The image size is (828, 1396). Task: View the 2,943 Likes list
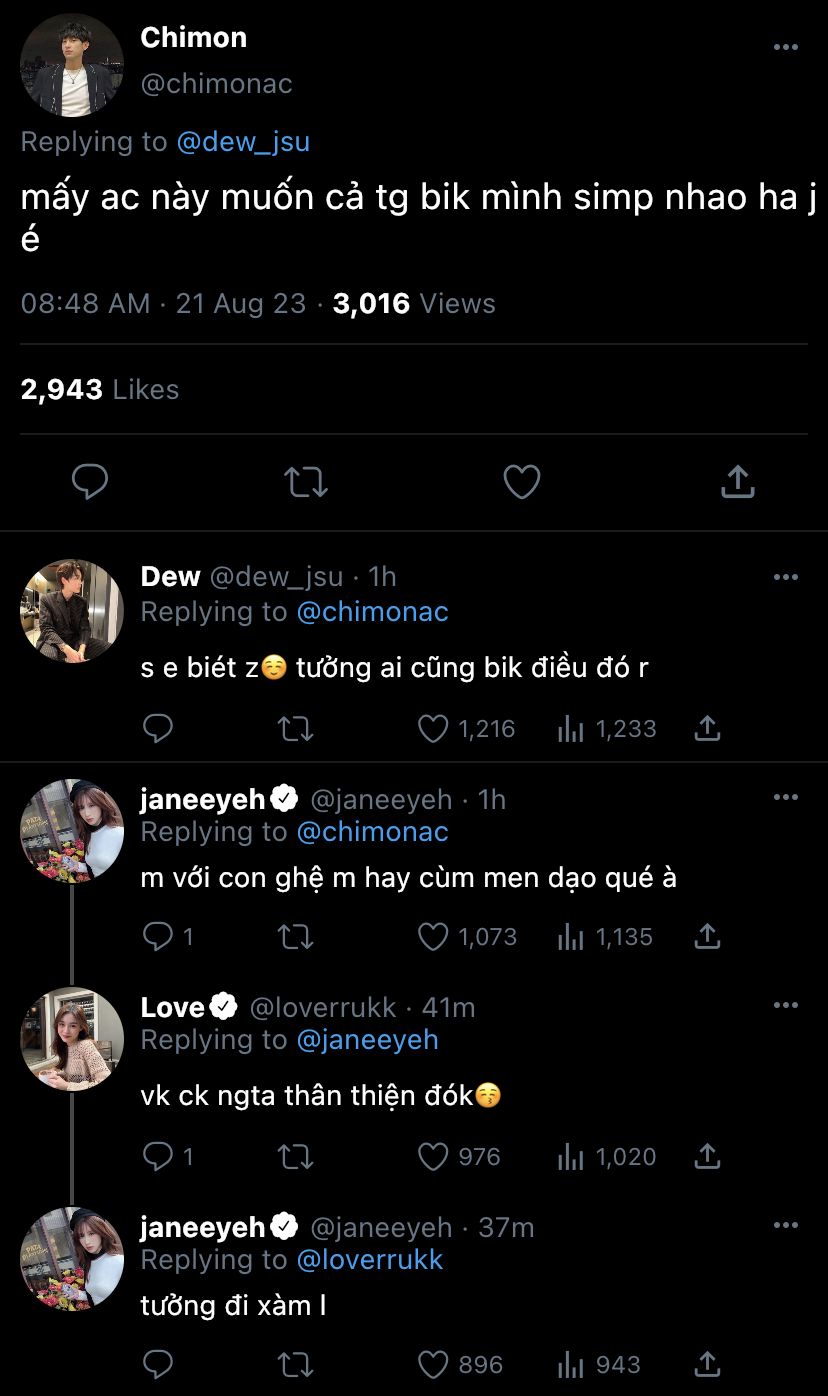pos(100,389)
